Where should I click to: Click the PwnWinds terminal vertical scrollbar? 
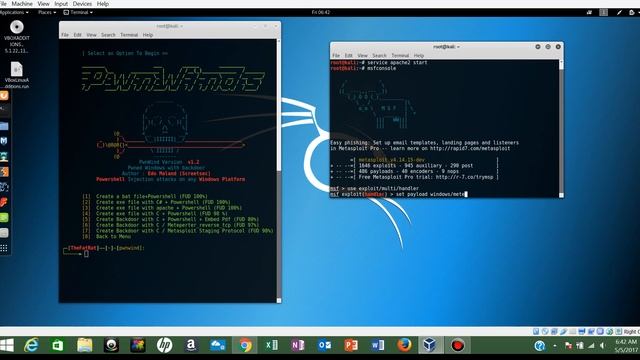pos(279,171)
